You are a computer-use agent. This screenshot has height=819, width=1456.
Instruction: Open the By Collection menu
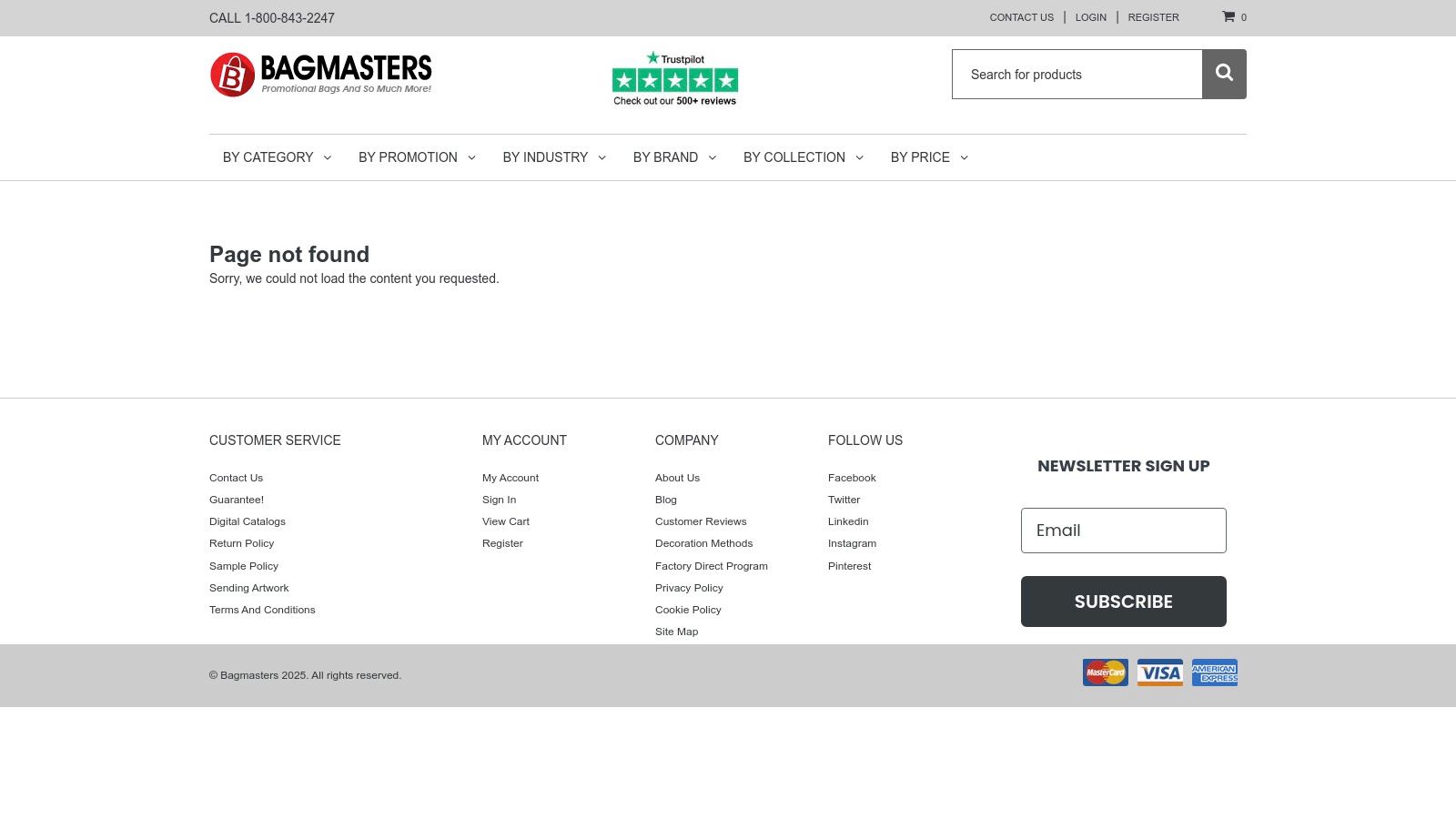pyautogui.click(x=803, y=157)
